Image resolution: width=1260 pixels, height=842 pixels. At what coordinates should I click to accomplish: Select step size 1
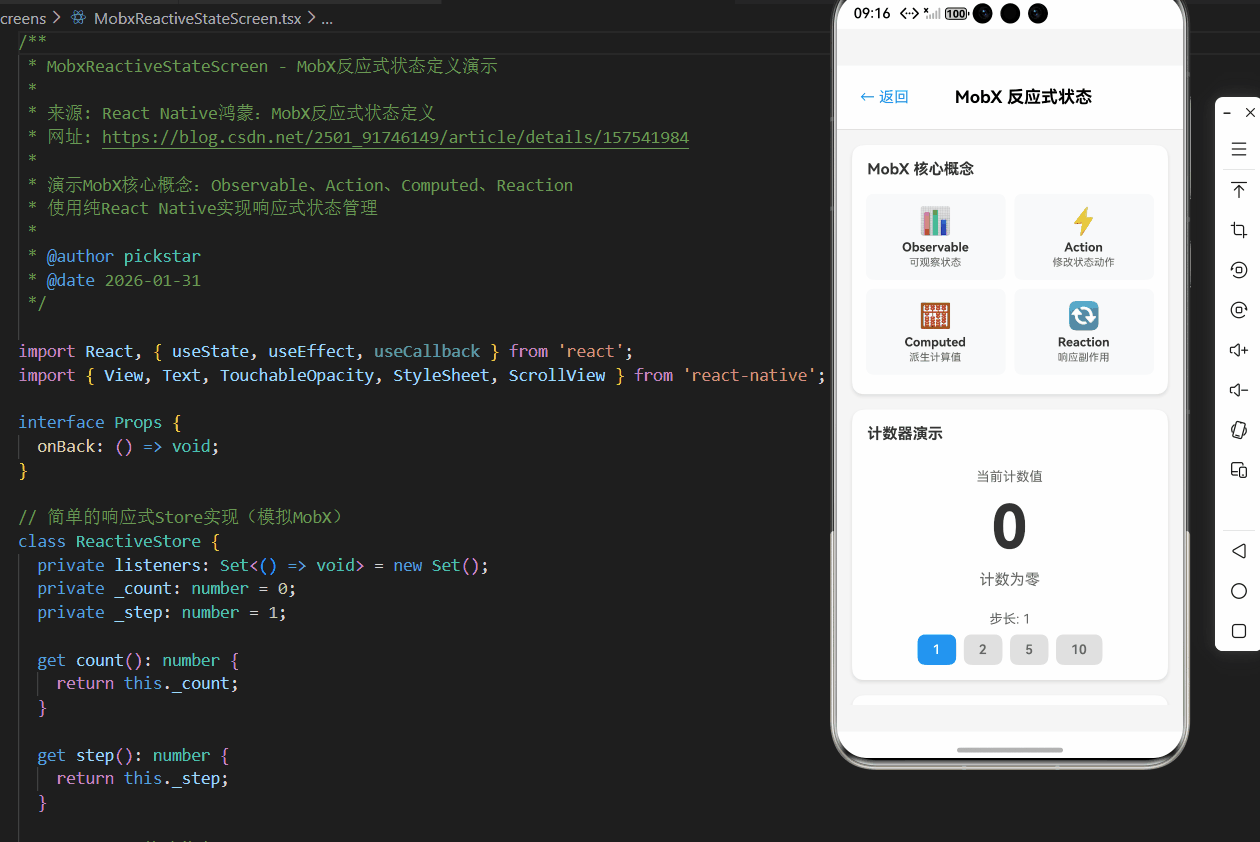(x=937, y=649)
